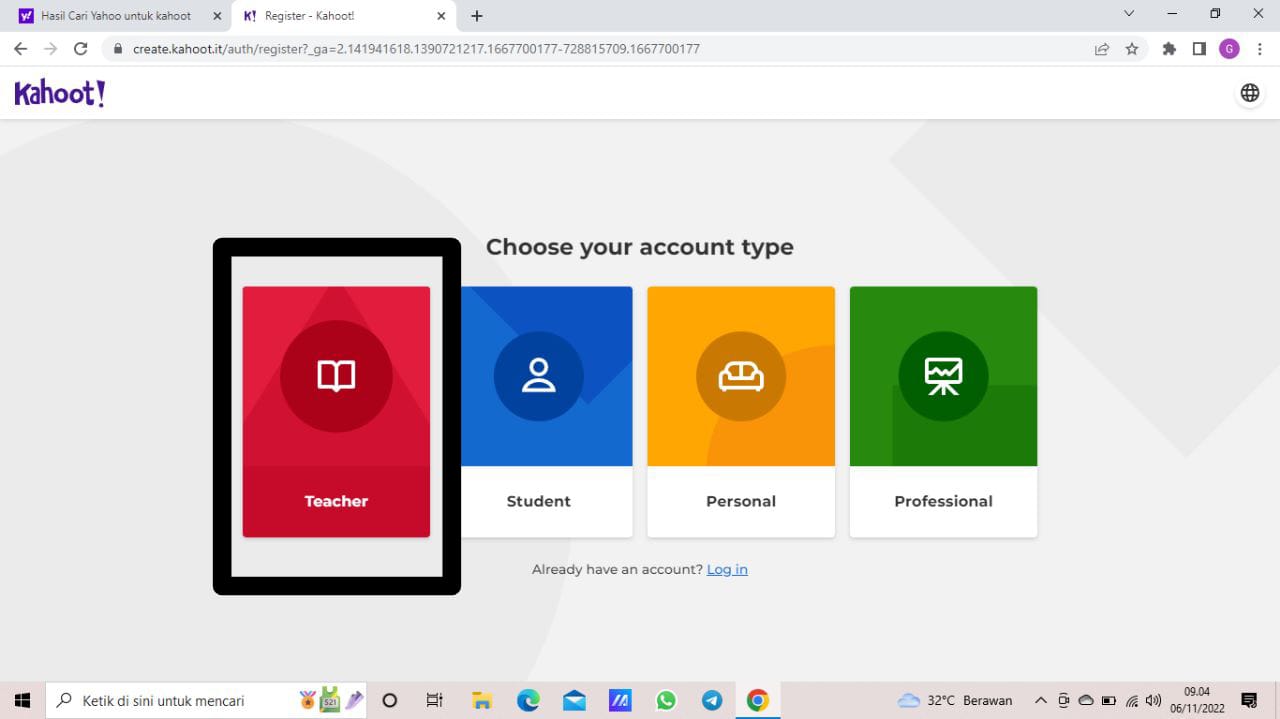Switch to the Hasil Cari Yahoo tab
Viewport: 1280px width, 719px height.
click(x=116, y=16)
